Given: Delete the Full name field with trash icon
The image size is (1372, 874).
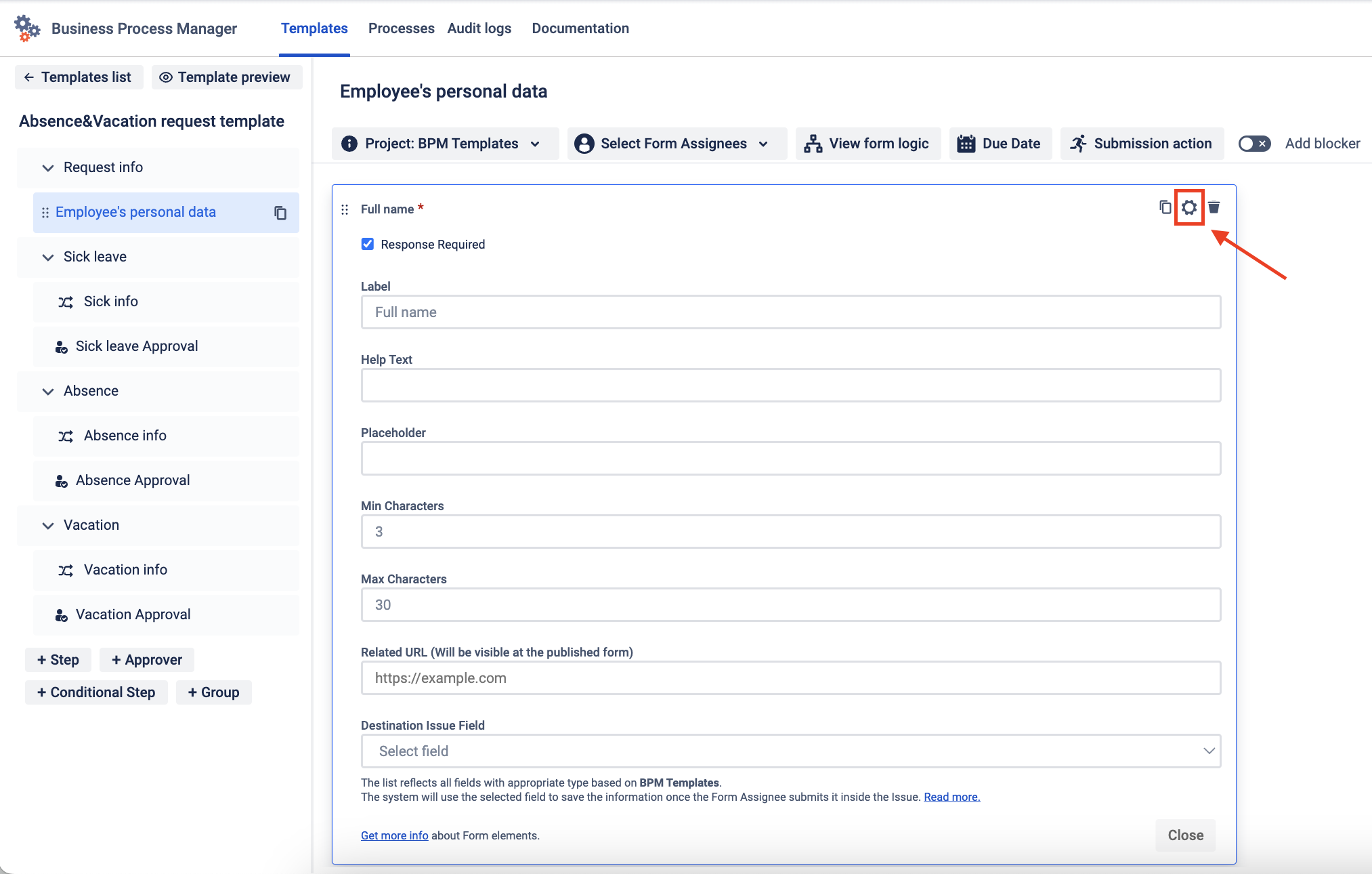Looking at the screenshot, I should click(1214, 207).
